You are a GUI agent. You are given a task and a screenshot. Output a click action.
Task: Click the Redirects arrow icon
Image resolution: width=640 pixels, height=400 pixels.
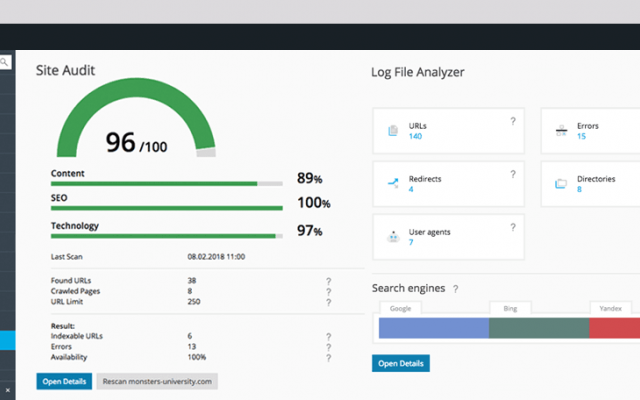(x=393, y=183)
